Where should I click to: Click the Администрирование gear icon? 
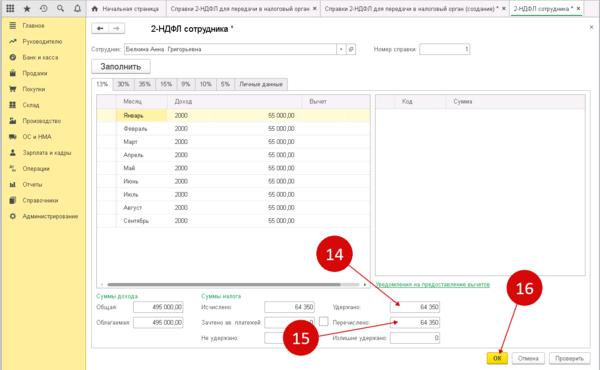point(13,216)
